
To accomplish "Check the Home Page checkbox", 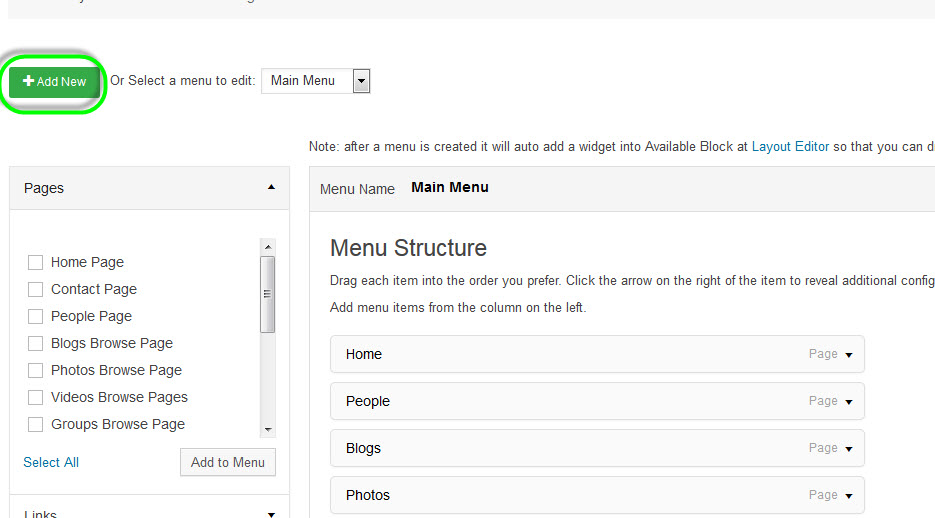I will coord(36,262).
